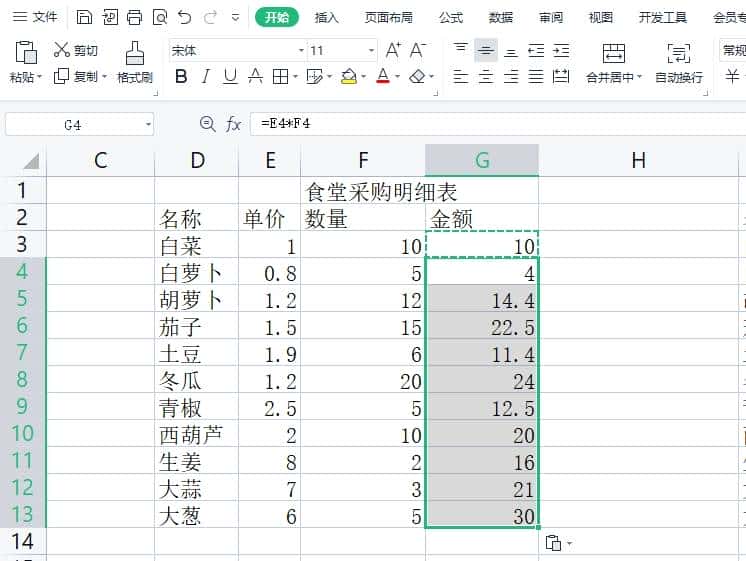
Task: Toggle Underline formatting
Action: click(230, 76)
